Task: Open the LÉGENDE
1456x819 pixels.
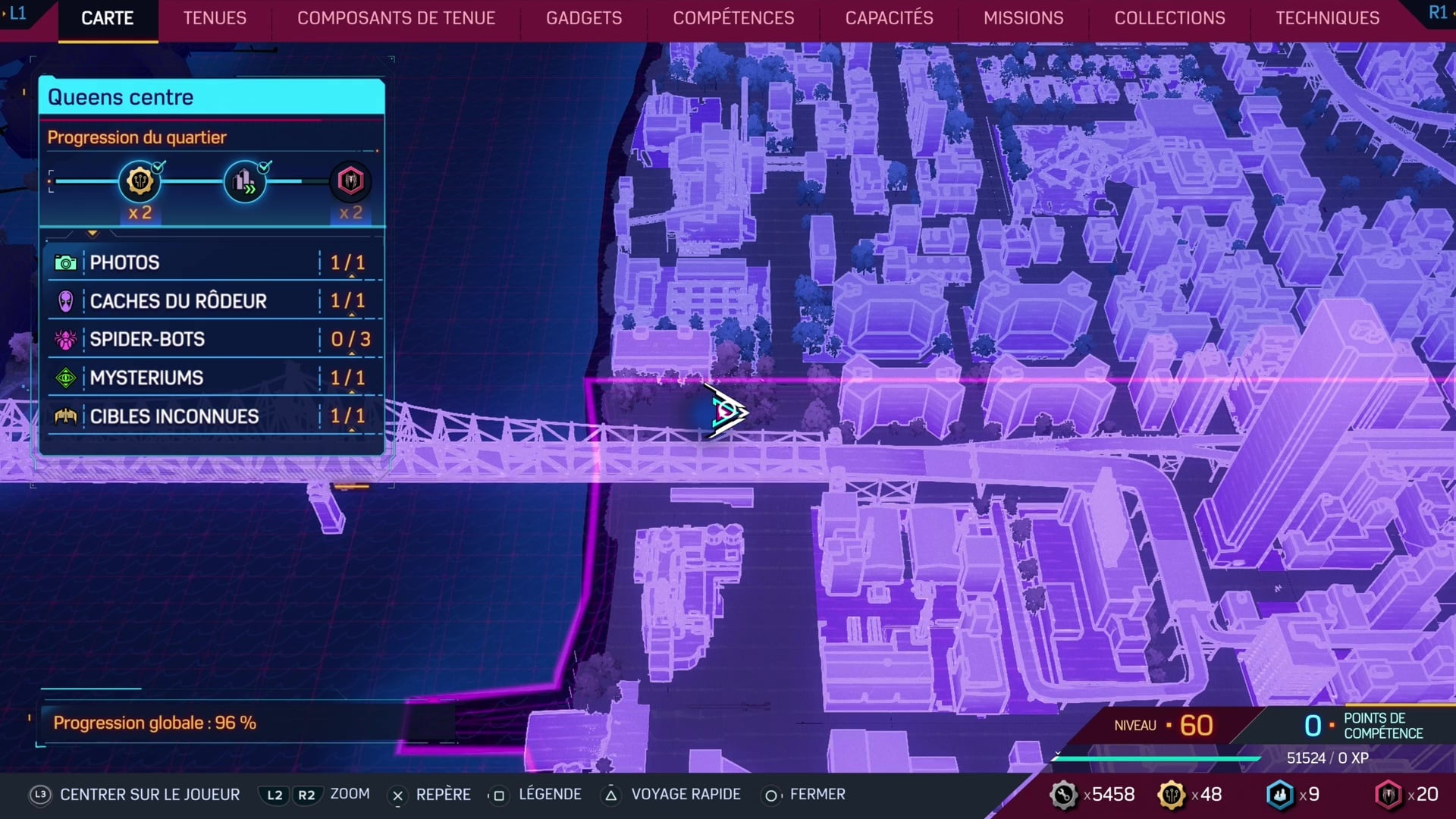Action: (550, 794)
